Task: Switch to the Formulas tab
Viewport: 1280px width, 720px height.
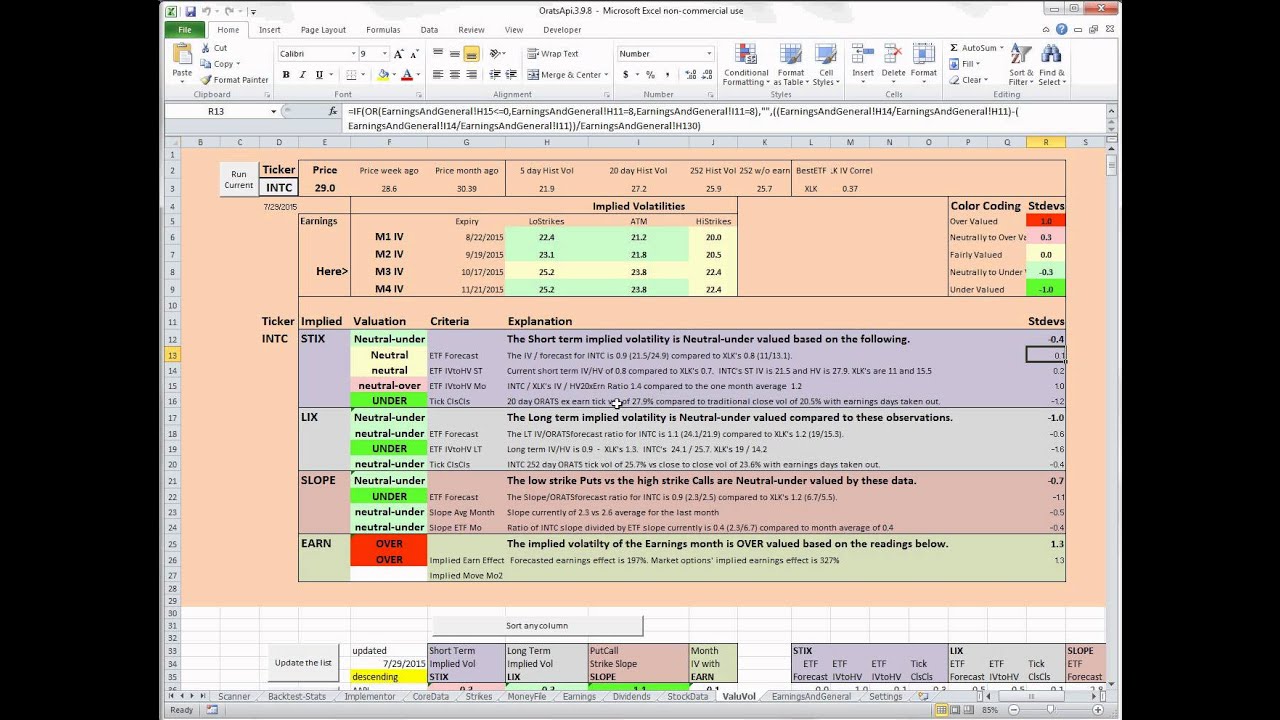Action: (x=383, y=30)
